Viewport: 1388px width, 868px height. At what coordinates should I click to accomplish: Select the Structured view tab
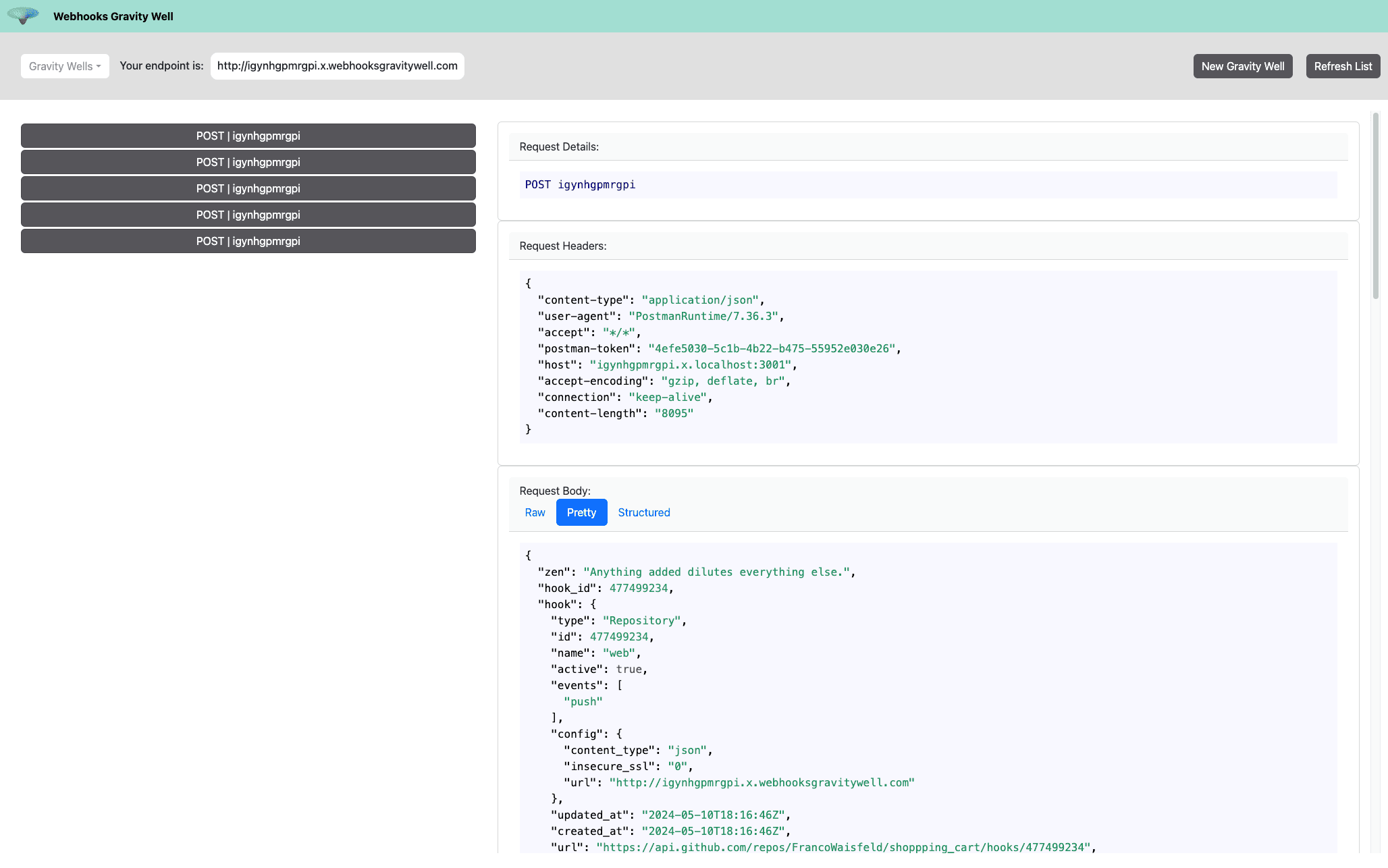[644, 512]
